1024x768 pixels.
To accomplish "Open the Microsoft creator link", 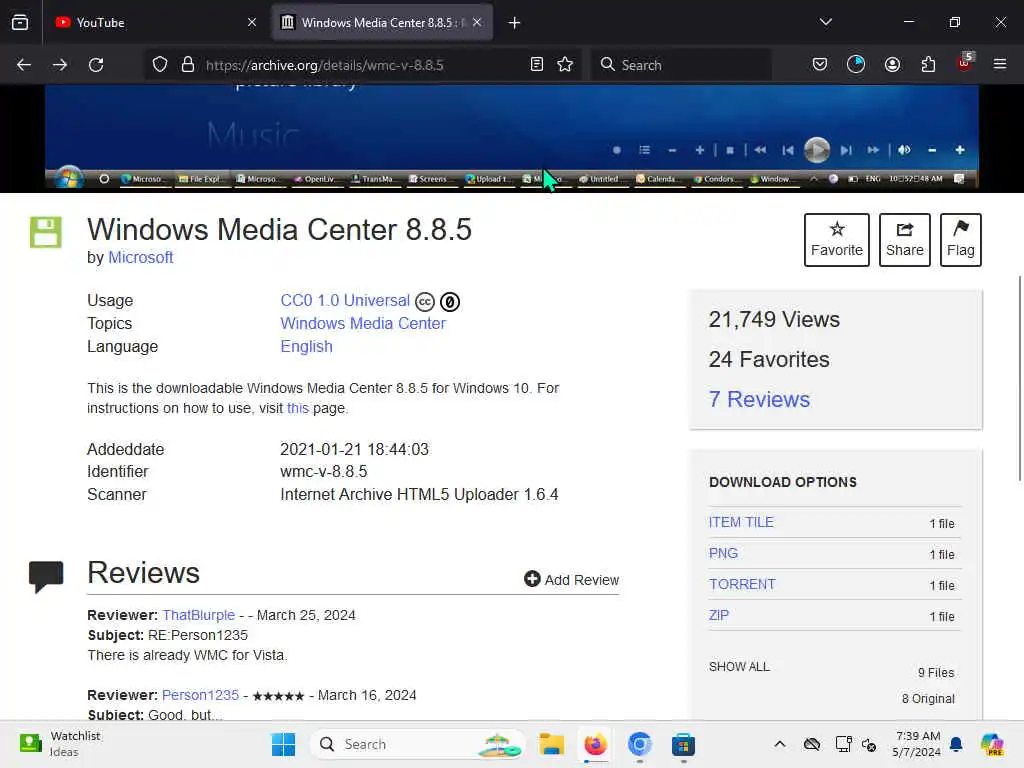I will (x=140, y=257).
